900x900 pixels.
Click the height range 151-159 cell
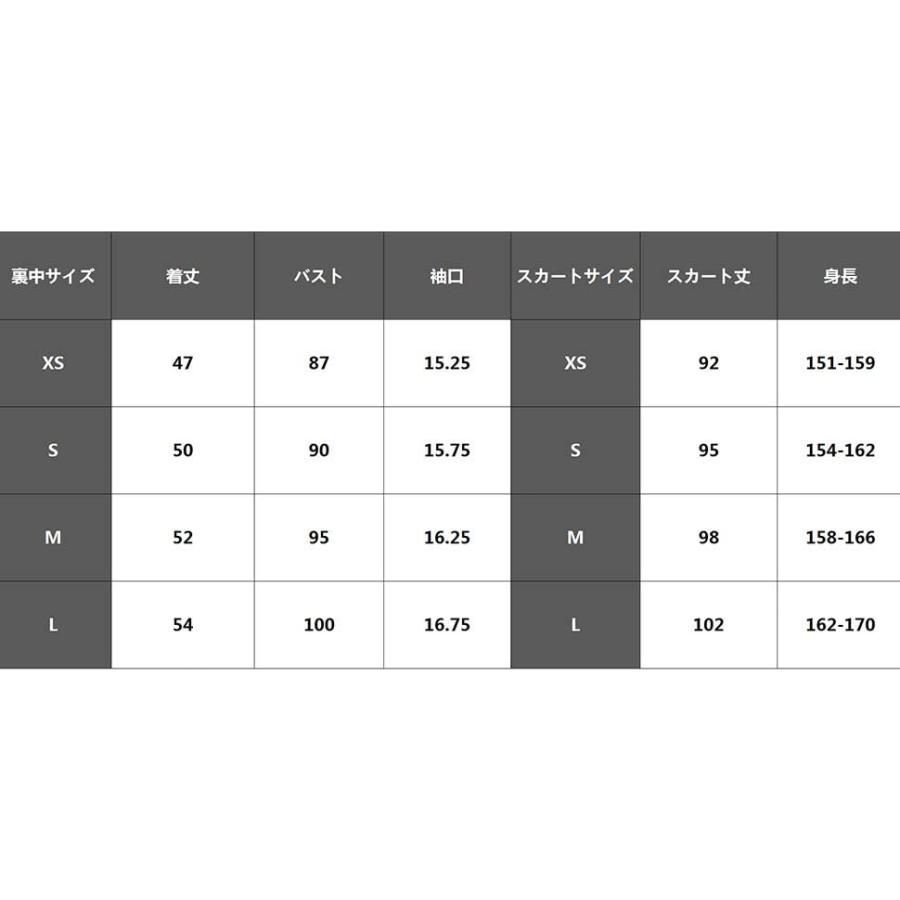click(840, 363)
